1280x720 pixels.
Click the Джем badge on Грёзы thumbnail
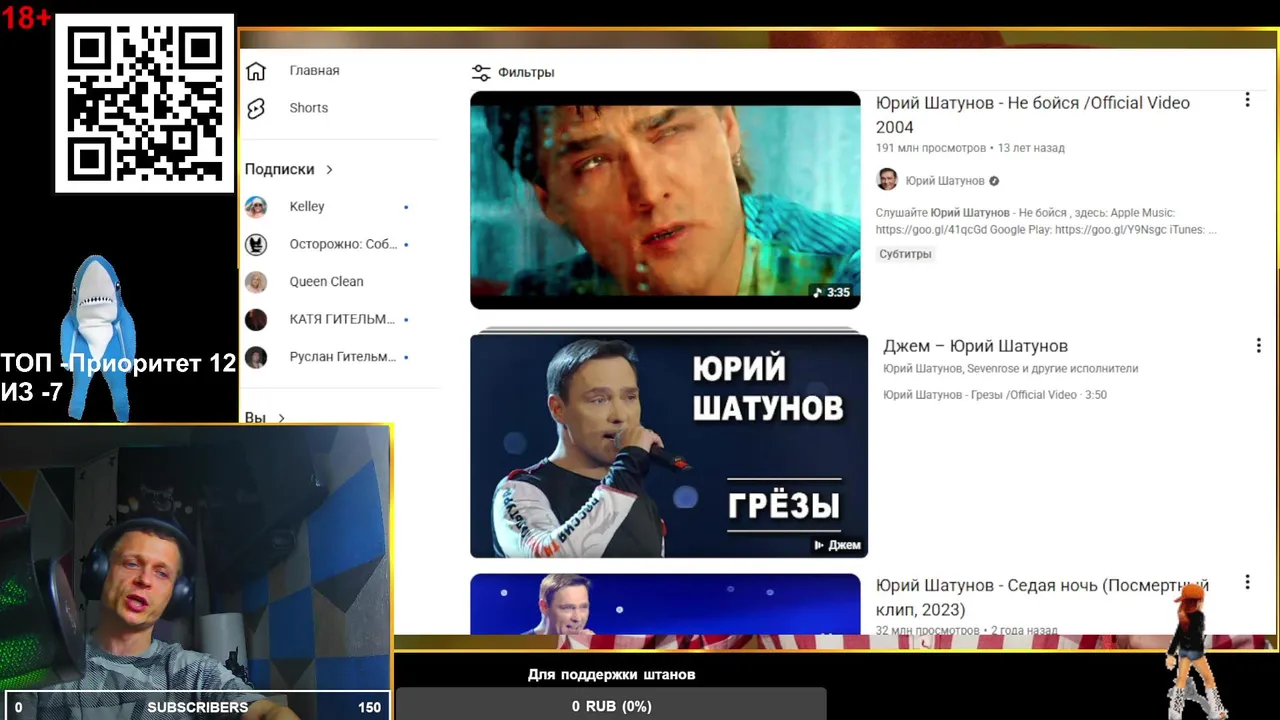837,545
